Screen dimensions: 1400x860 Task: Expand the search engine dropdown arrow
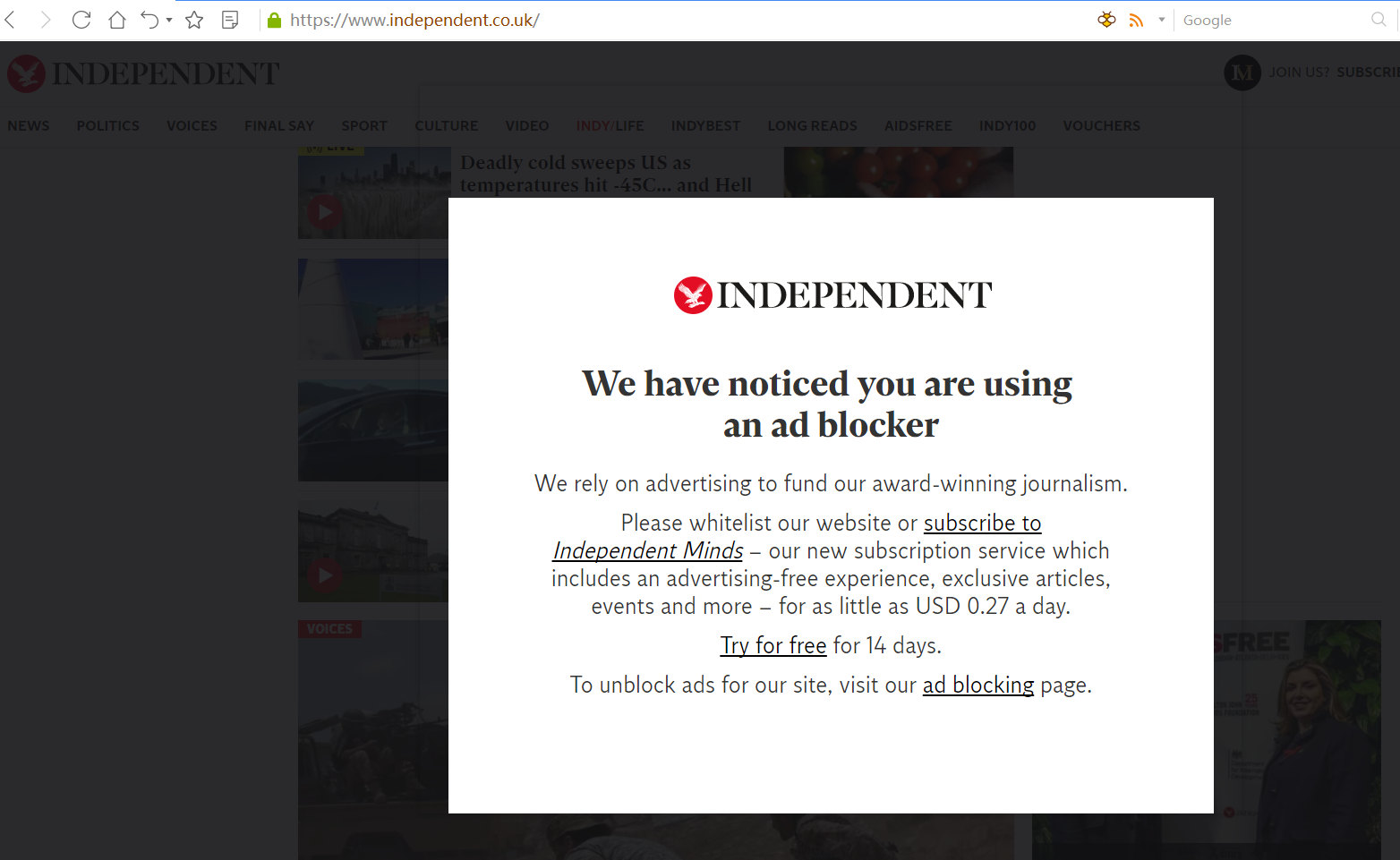pyautogui.click(x=1162, y=20)
